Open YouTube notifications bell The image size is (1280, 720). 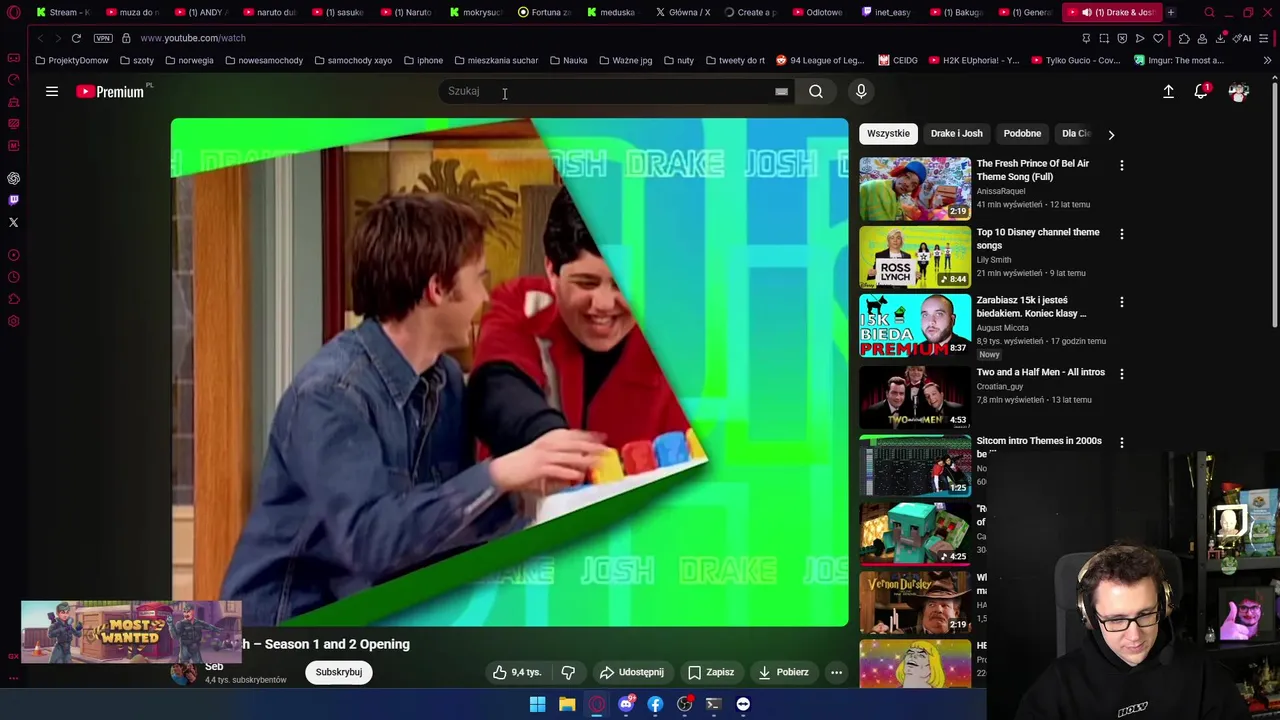click(x=1201, y=91)
